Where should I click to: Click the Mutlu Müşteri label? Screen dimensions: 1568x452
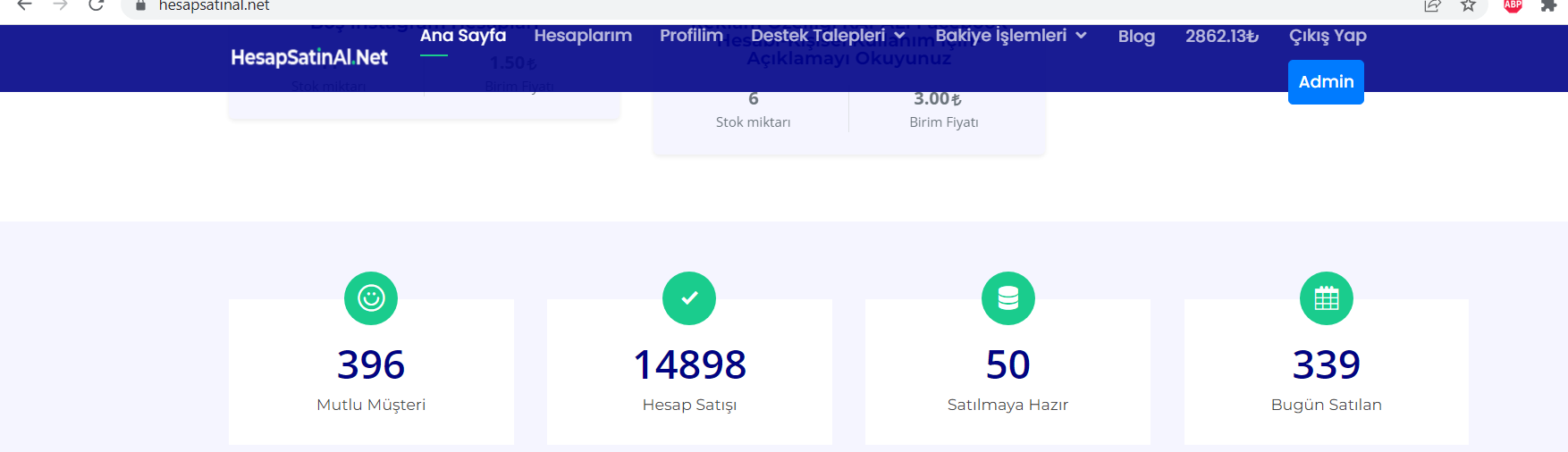(x=371, y=405)
